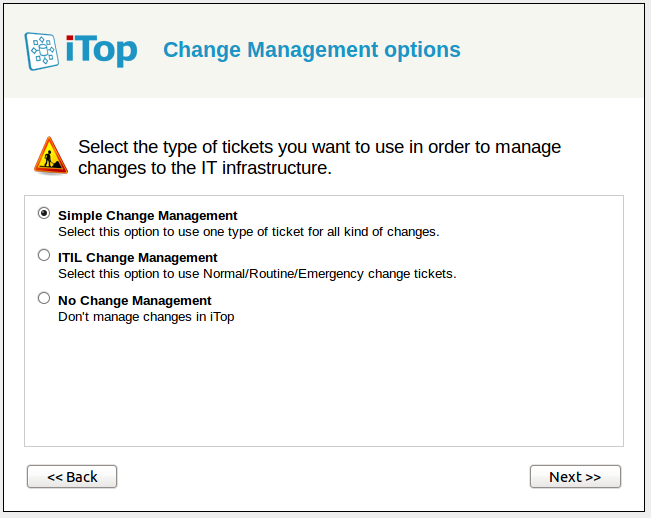Click the blank space between Back and Next
Screen dimensions: 651x518
point(324,477)
